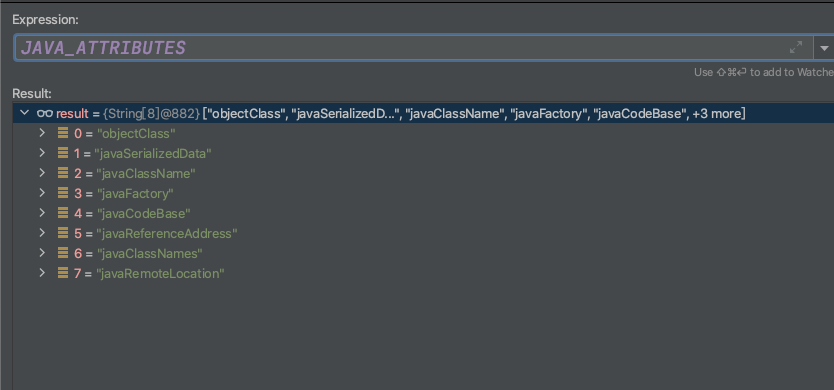Viewport: 834px width, 390px height.
Task: Open the expression history dropdown arrow
Action: point(824,48)
